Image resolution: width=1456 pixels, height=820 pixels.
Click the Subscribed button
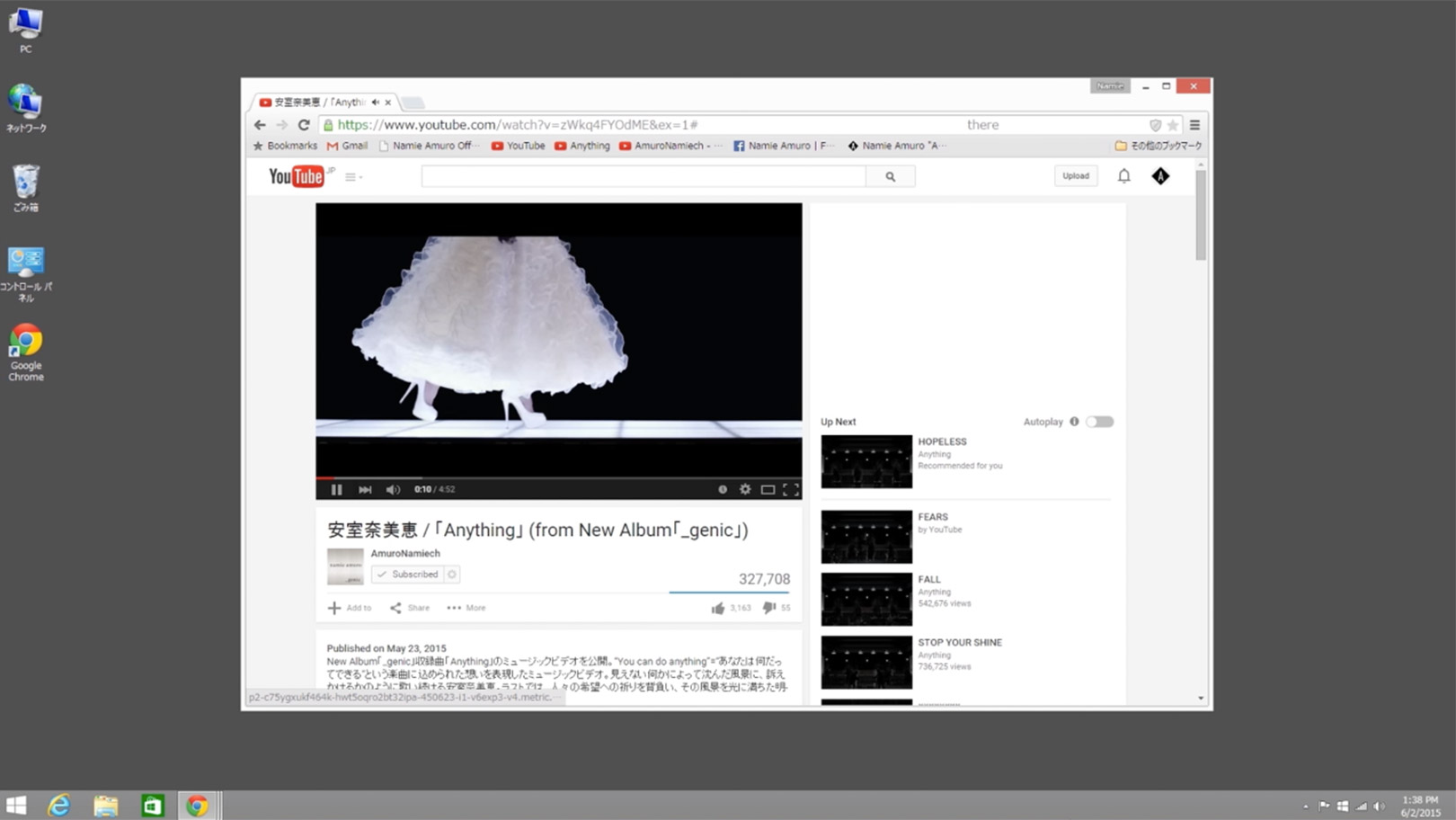(x=408, y=575)
